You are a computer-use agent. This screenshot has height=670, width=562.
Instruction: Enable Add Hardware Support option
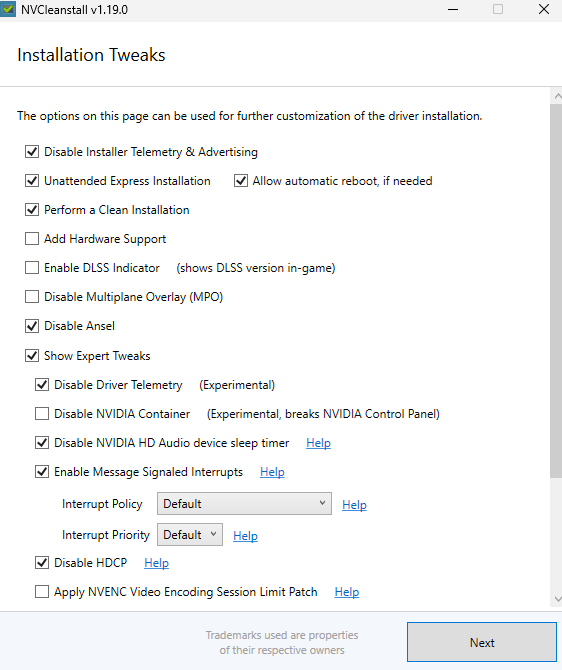[32, 238]
